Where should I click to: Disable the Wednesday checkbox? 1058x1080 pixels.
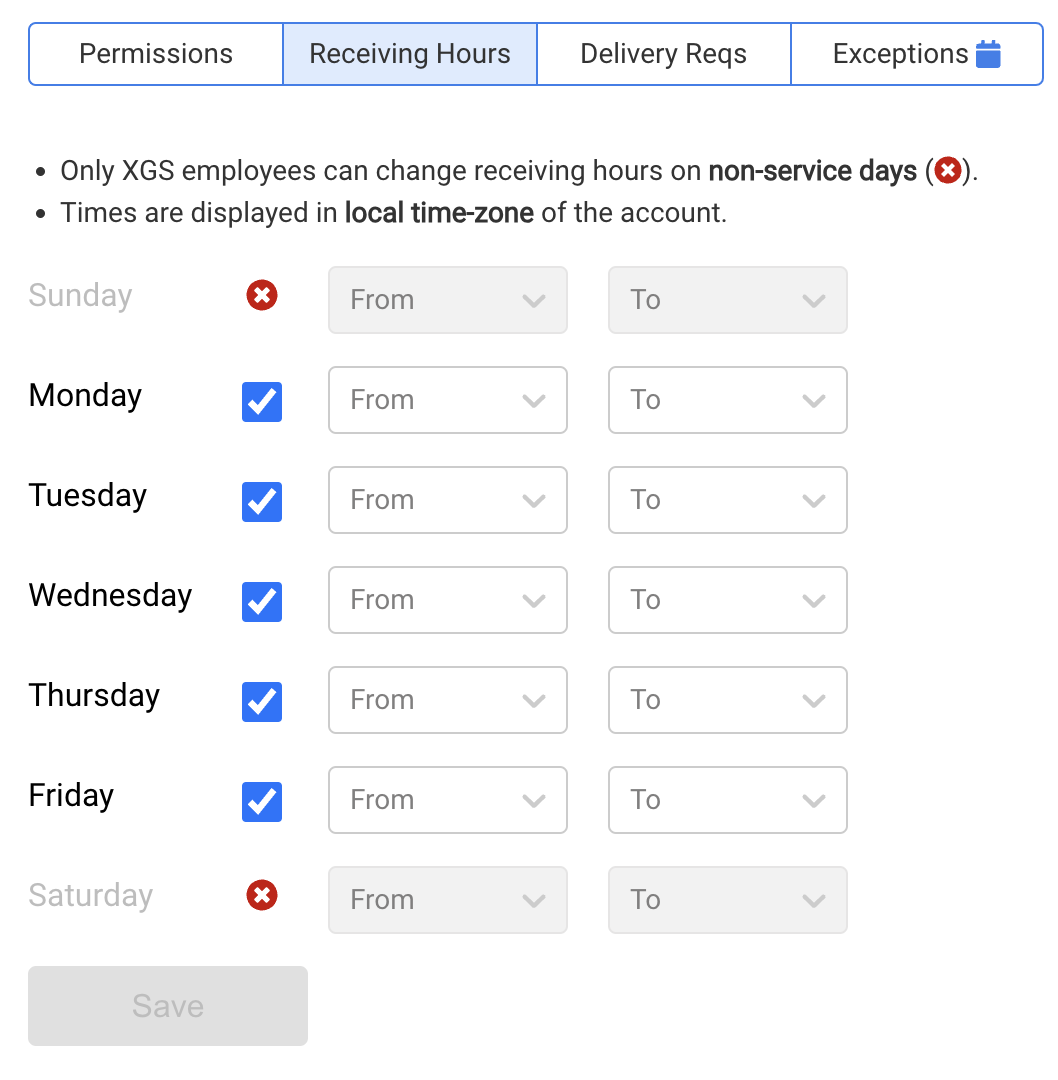coord(262,602)
